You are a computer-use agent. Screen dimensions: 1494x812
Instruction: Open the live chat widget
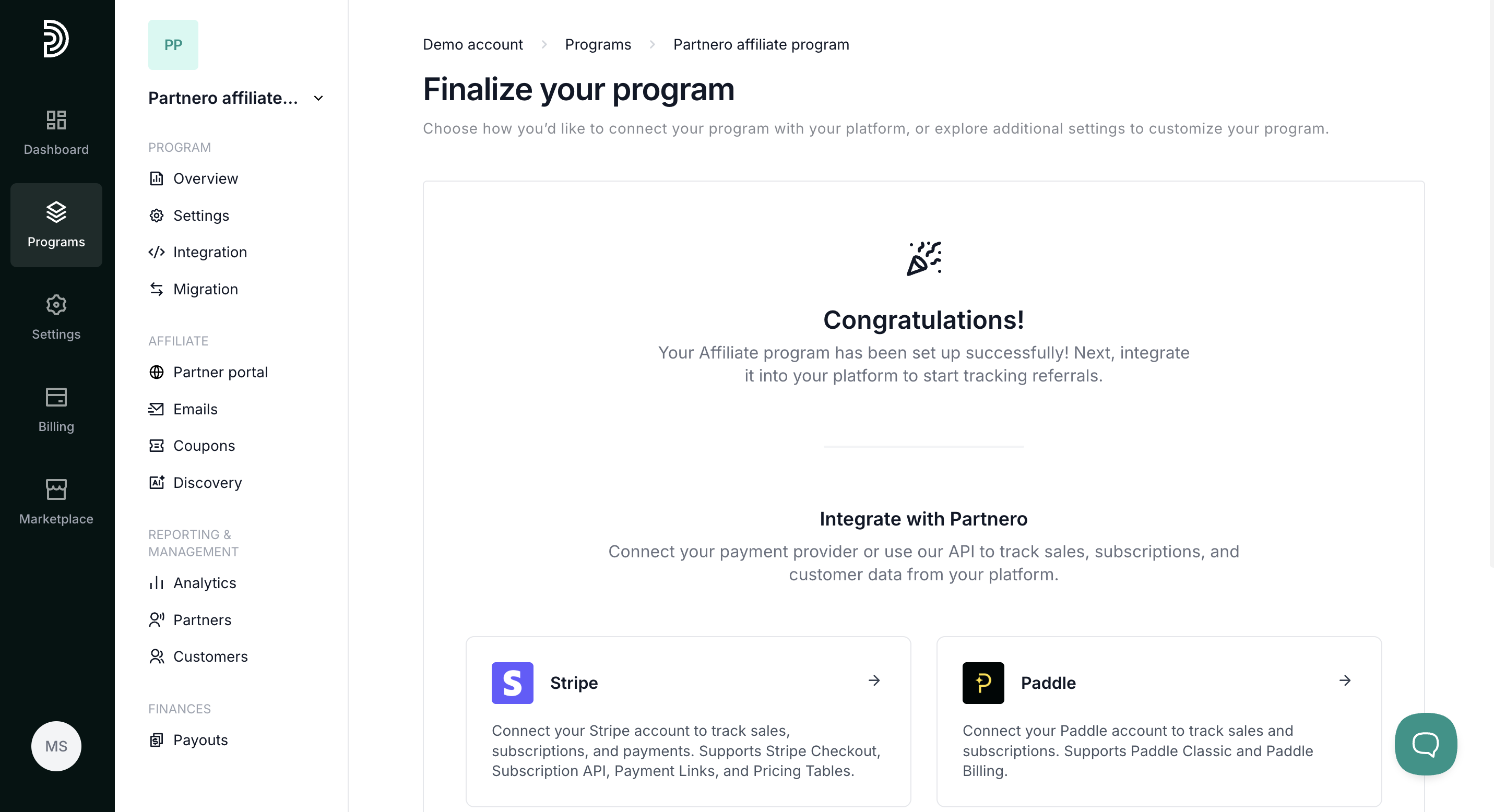(x=1425, y=744)
